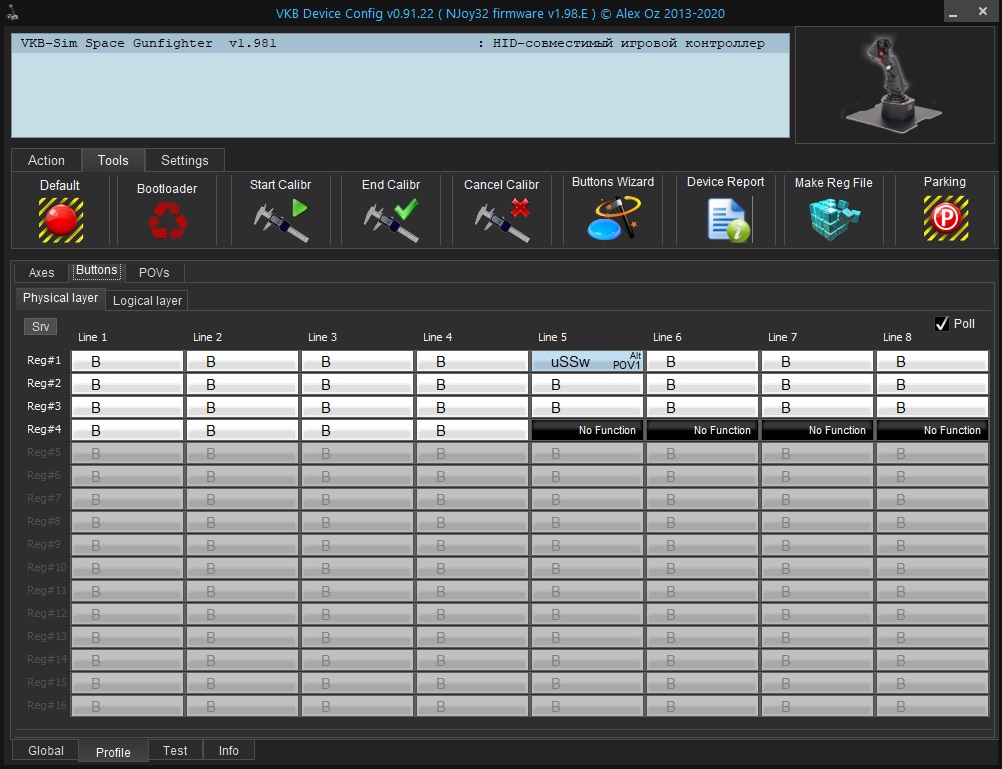Finish calibration with End Calibr icon
This screenshot has height=769, width=1002.
click(x=391, y=221)
